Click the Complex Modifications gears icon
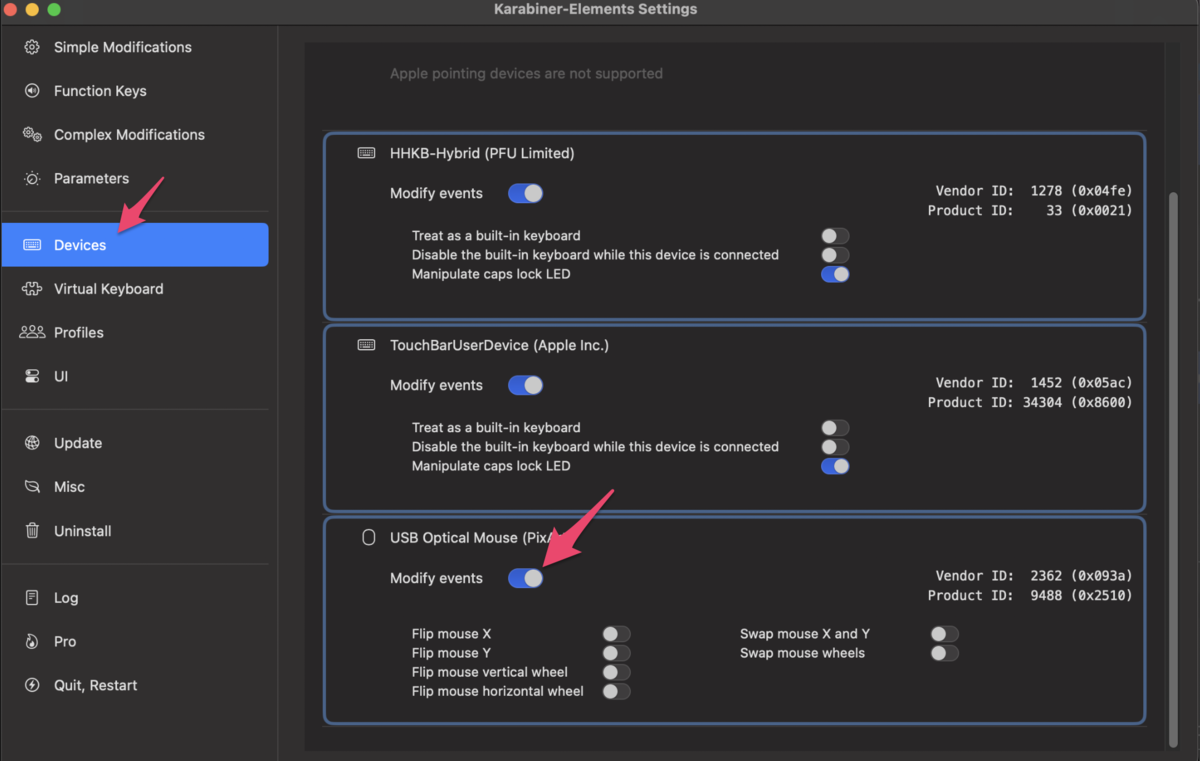1200x761 pixels. coord(32,135)
